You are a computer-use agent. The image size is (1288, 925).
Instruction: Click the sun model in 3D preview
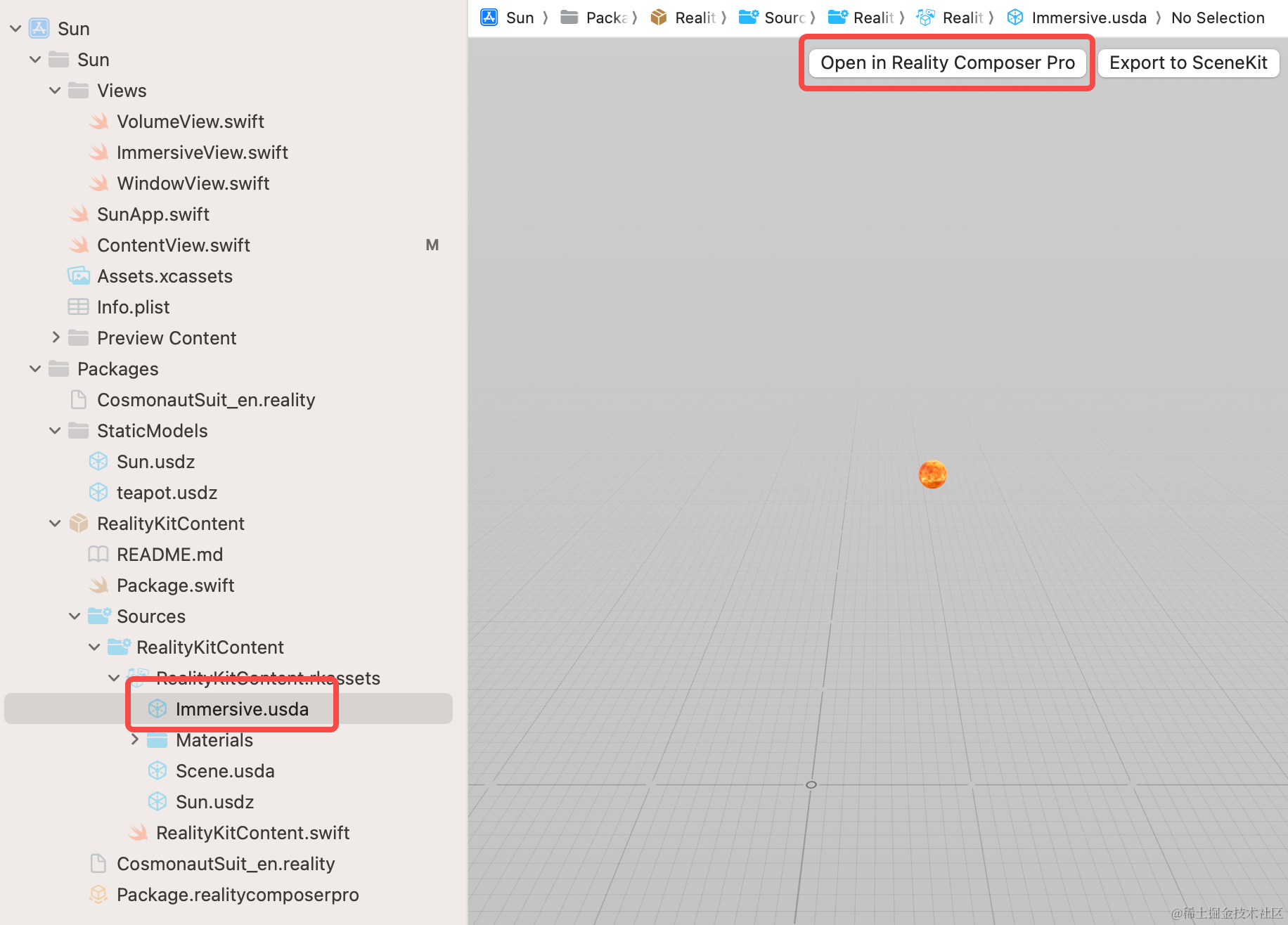pos(932,474)
